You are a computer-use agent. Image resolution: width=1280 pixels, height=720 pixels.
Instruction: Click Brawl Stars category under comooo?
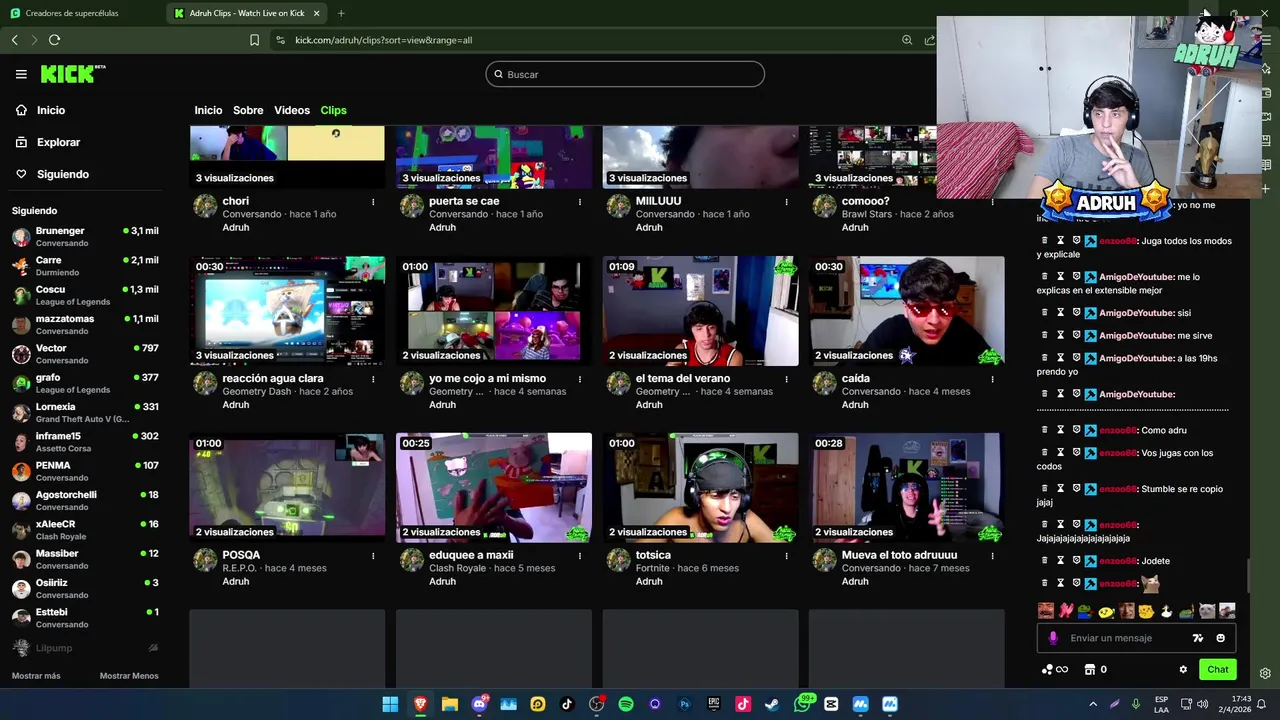[867, 214]
